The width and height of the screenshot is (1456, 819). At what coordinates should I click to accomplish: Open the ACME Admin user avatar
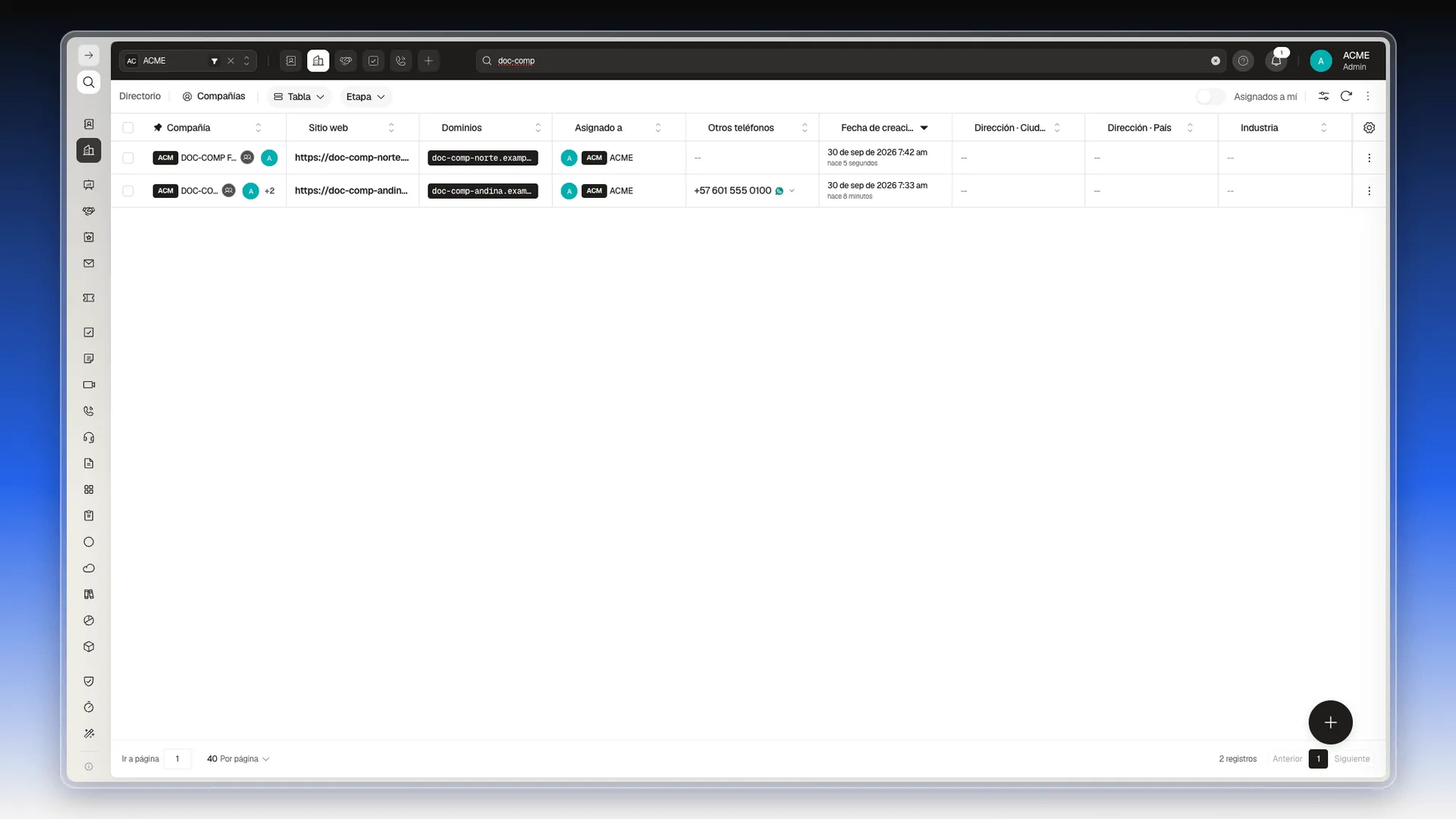tap(1320, 61)
